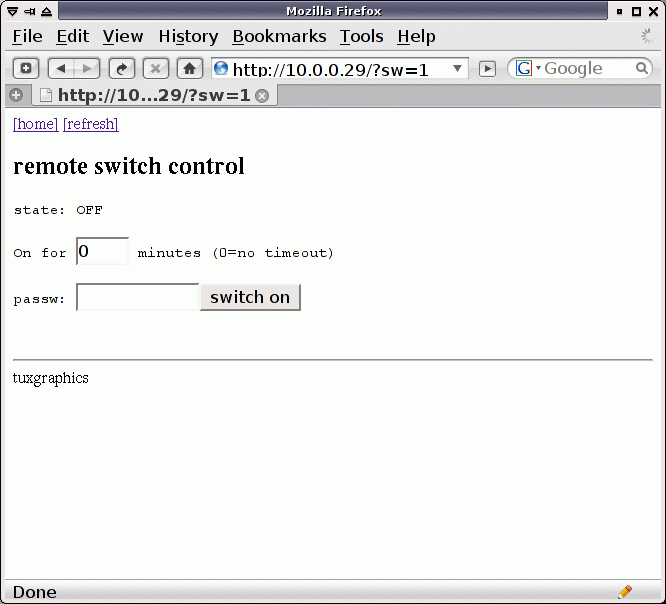Click the 'minutes (0=no timeout)' text
The image size is (666, 604).
(235, 253)
